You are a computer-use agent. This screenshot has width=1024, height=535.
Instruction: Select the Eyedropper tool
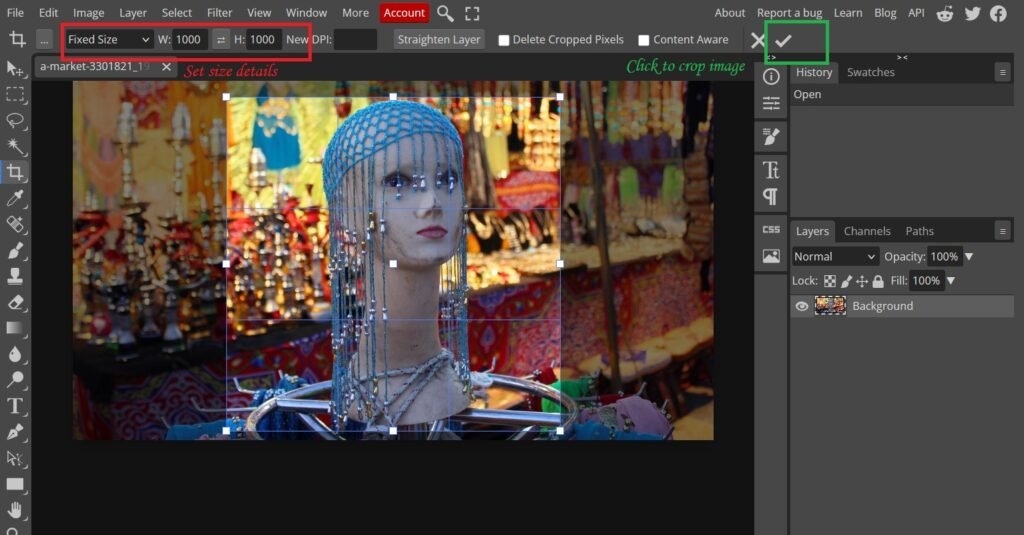(15, 198)
